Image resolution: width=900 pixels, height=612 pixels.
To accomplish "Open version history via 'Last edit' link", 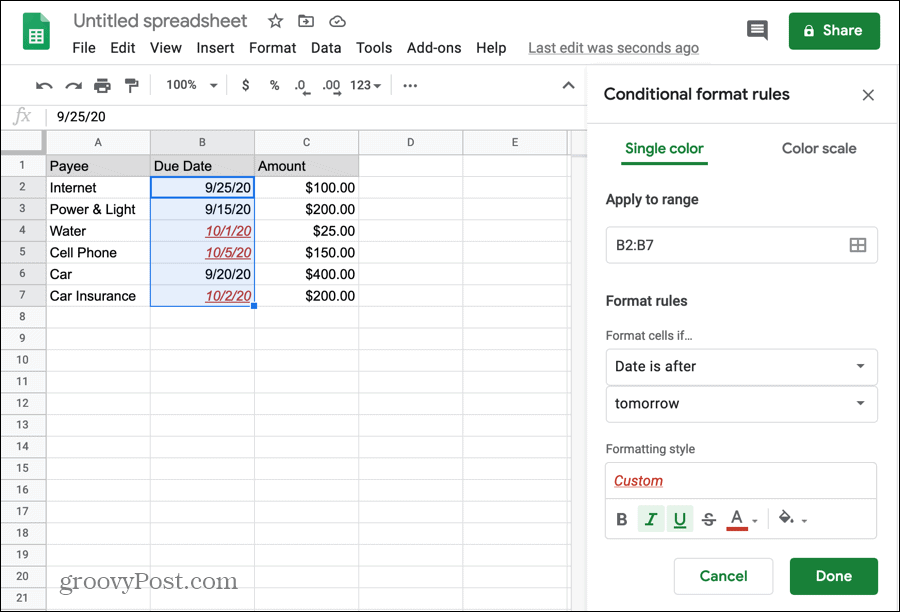I will point(613,47).
